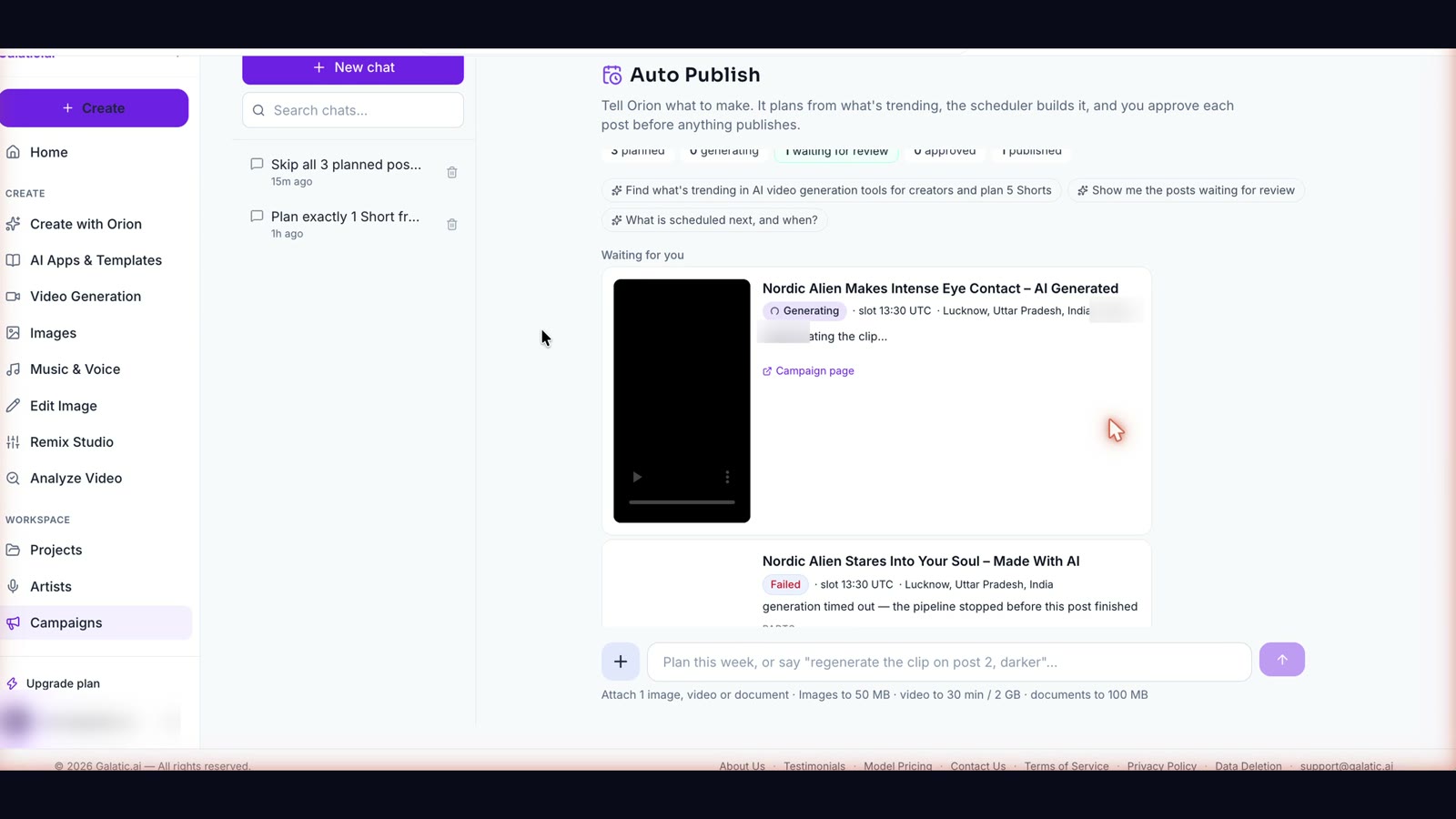Click the Failed status badge
Screen dimensions: 1456x819
click(x=785, y=585)
